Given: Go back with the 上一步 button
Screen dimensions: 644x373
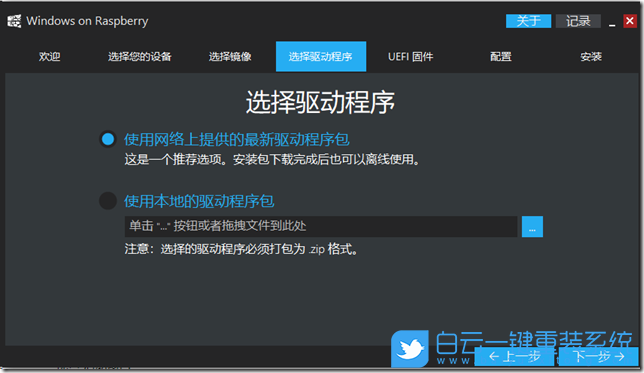Looking at the screenshot, I should [514, 356].
